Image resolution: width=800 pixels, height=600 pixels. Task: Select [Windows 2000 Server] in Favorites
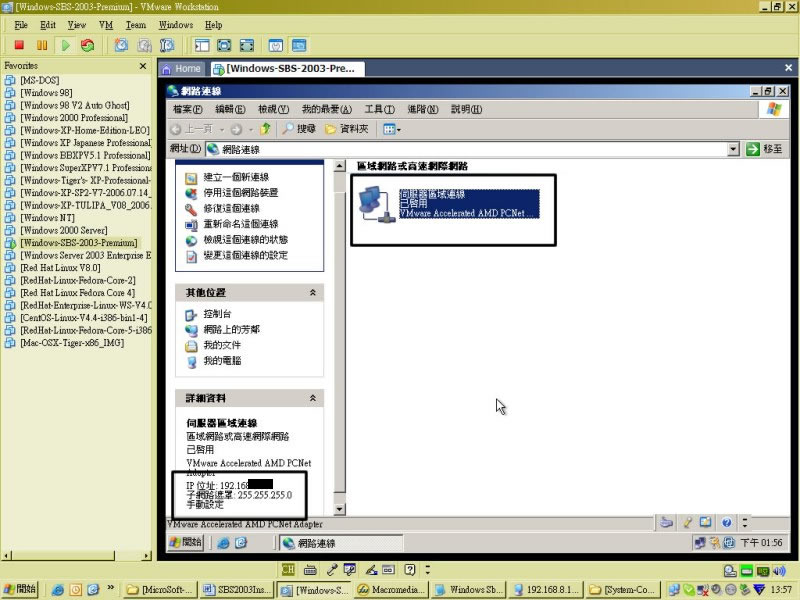63,230
